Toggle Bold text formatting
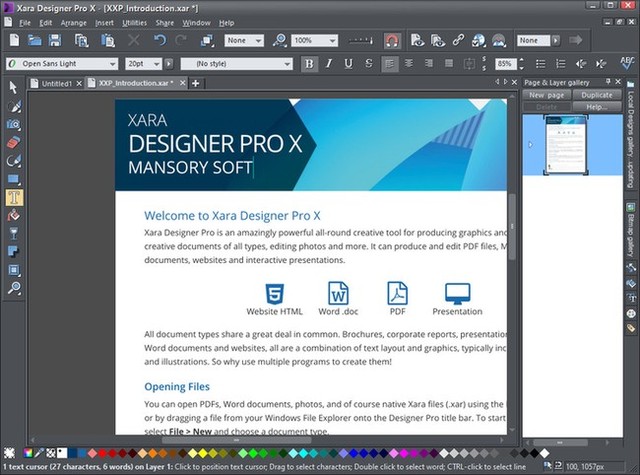Viewport: 640px width, 475px height. coord(309,63)
